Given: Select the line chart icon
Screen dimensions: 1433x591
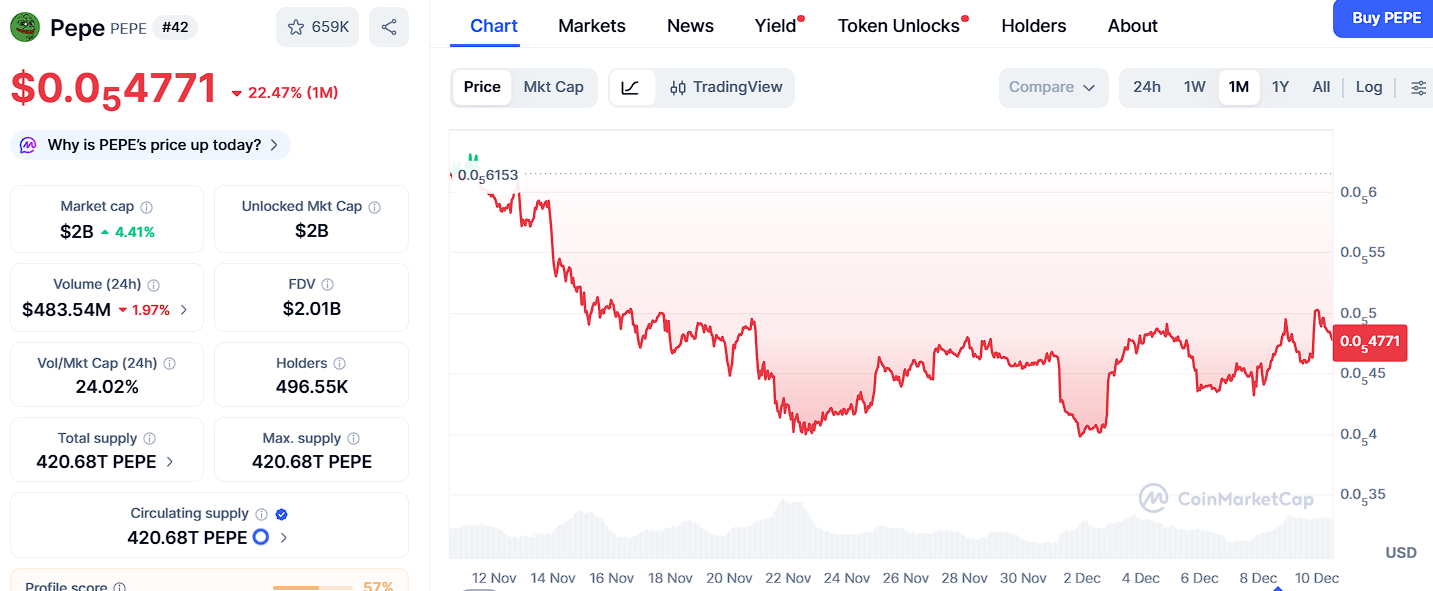Looking at the screenshot, I should click(x=630, y=88).
